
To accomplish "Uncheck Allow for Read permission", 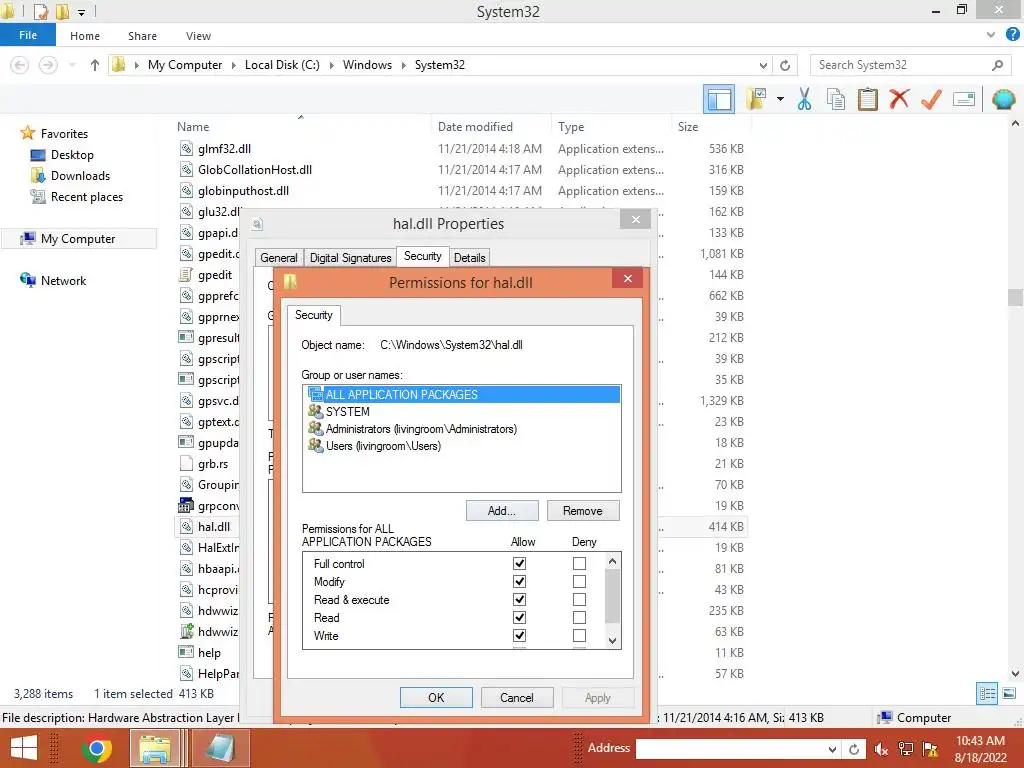I will pyautogui.click(x=519, y=617).
